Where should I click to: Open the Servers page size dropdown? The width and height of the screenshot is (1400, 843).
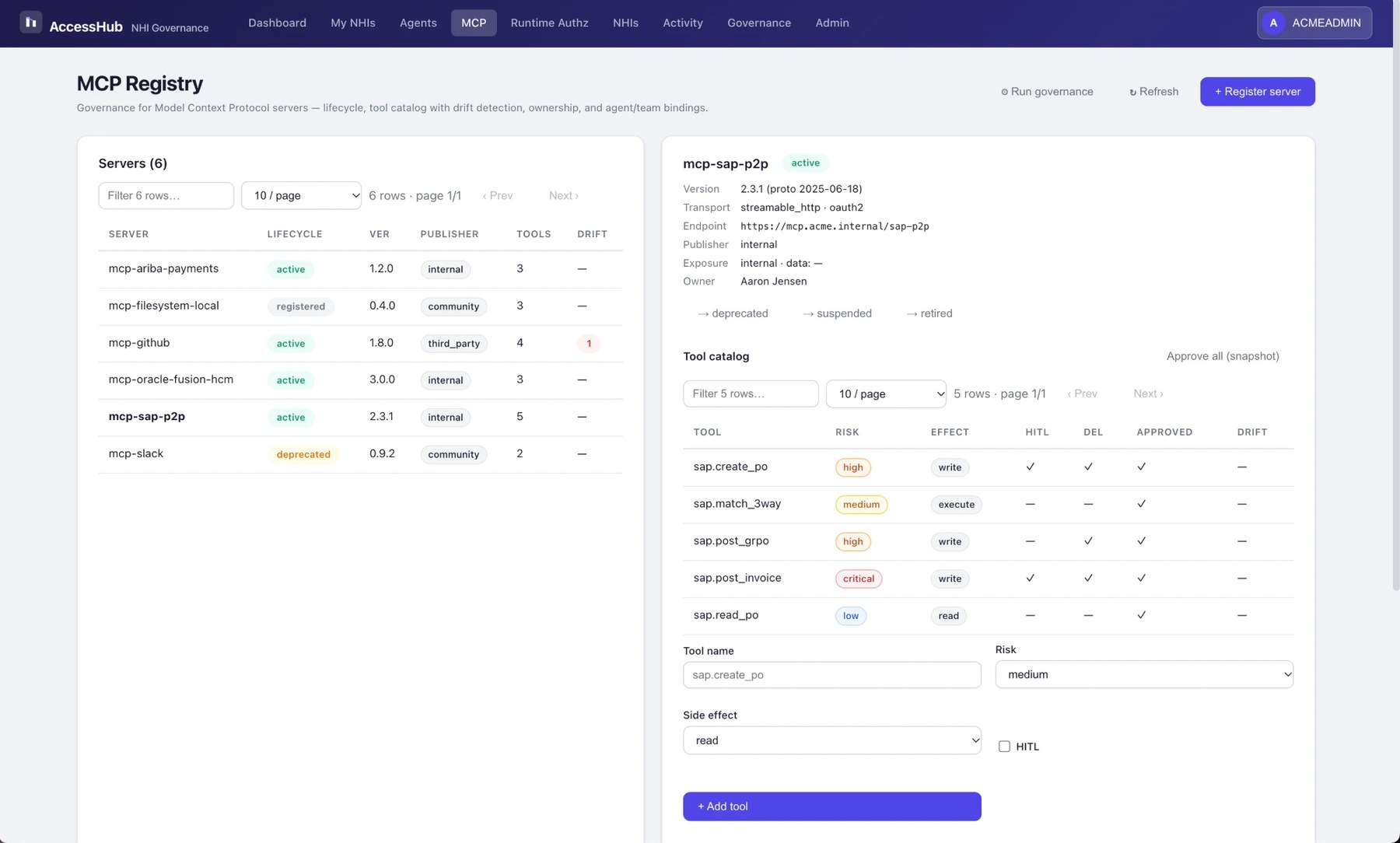pos(301,195)
